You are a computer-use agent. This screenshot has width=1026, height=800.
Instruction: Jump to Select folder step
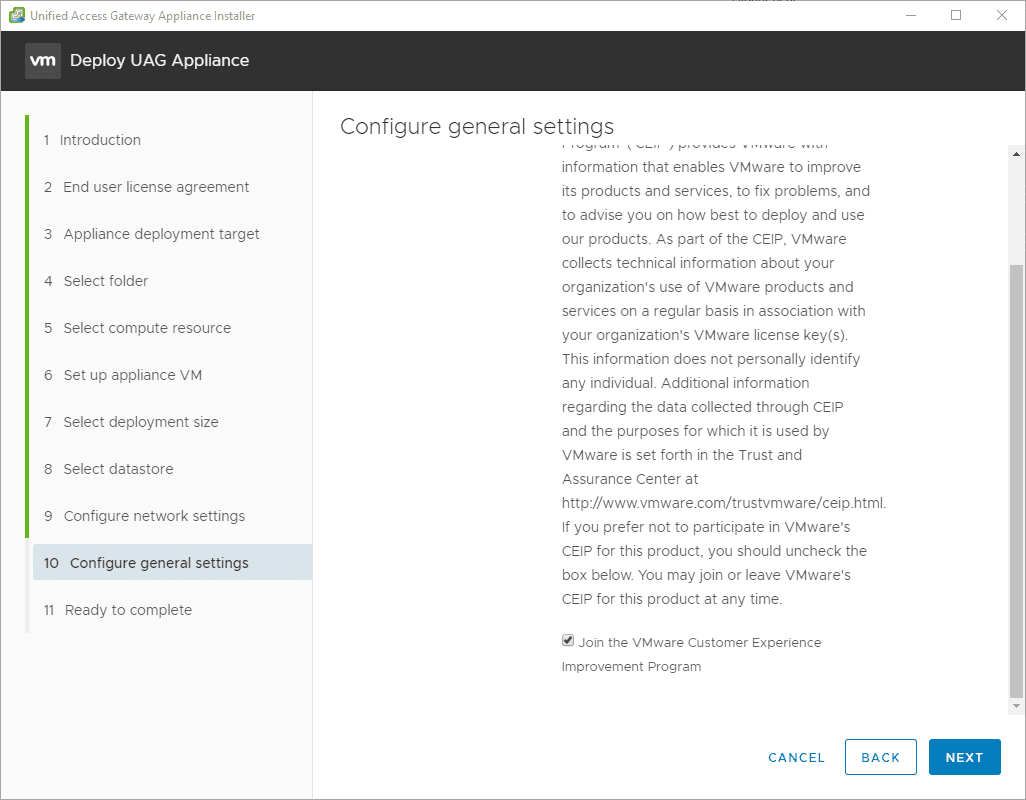tap(106, 281)
